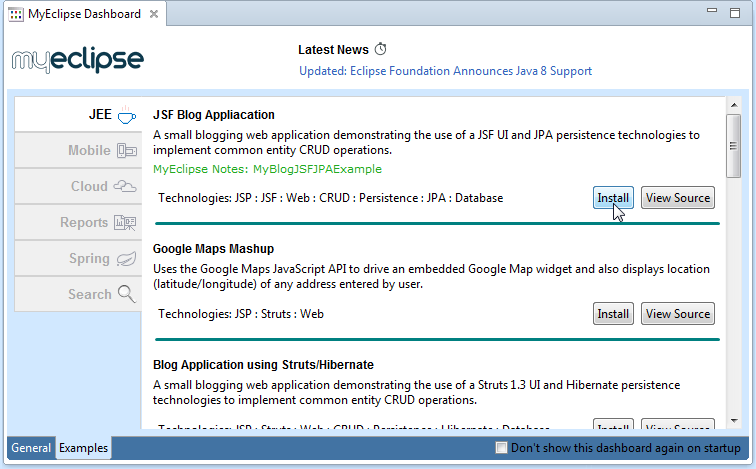View Source for Google Maps Mashup

(x=677, y=314)
